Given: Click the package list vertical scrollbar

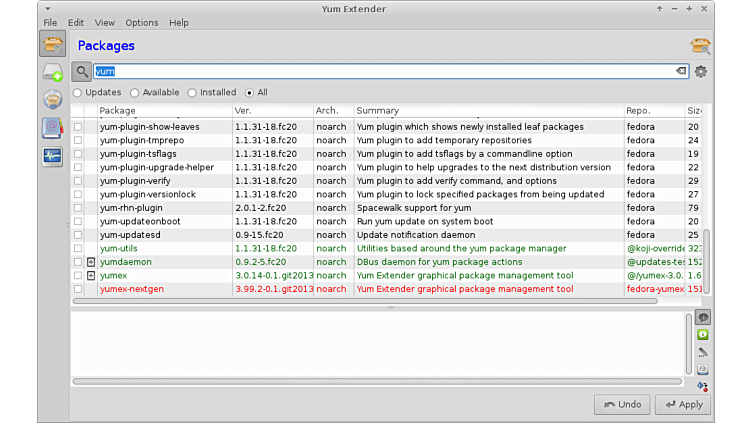Looking at the screenshot, I should pos(706,262).
